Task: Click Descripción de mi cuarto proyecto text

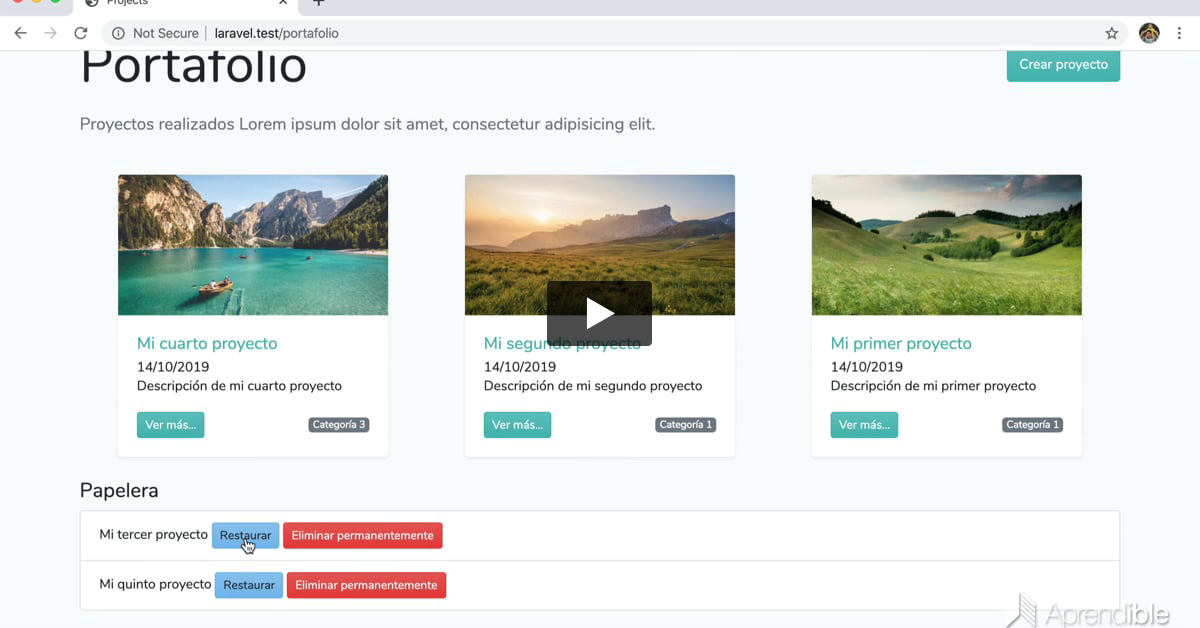Action: tap(239, 386)
